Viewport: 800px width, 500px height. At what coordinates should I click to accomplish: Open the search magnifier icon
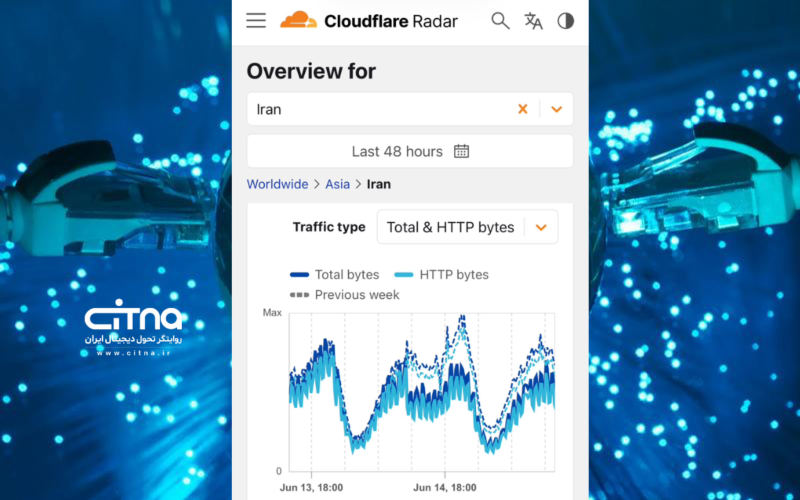coord(500,21)
